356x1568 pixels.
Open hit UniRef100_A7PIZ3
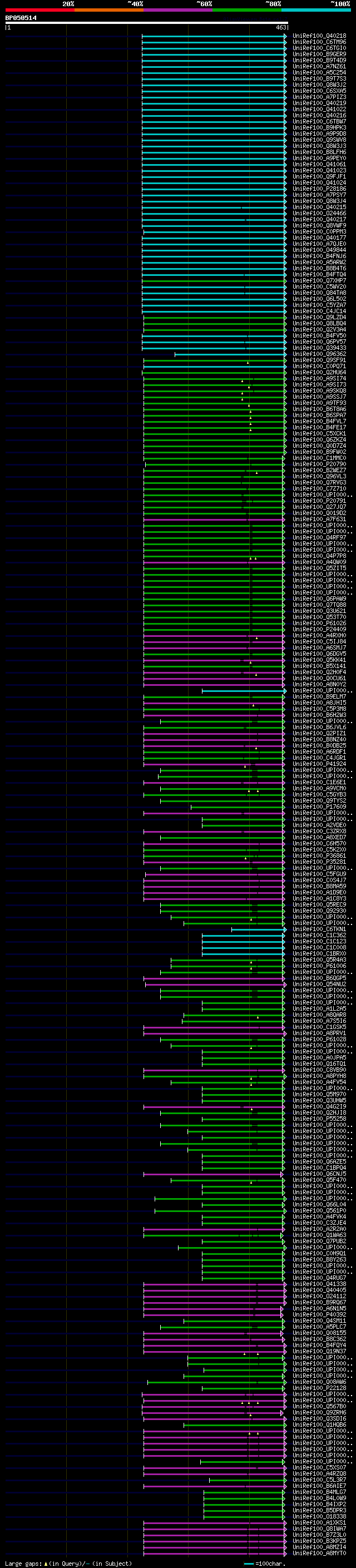coord(319,97)
